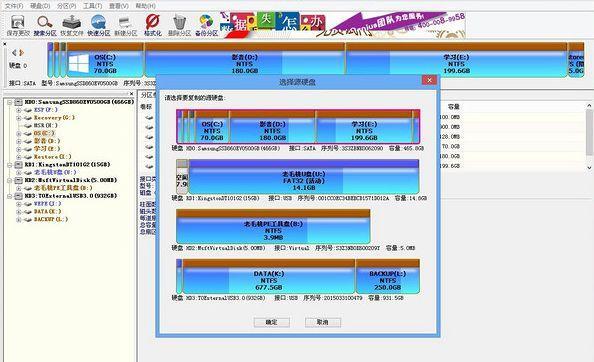Click the drive icon beside ESP(F:) in tree
Viewport: 594px width, 362px height.
pos(28,110)
